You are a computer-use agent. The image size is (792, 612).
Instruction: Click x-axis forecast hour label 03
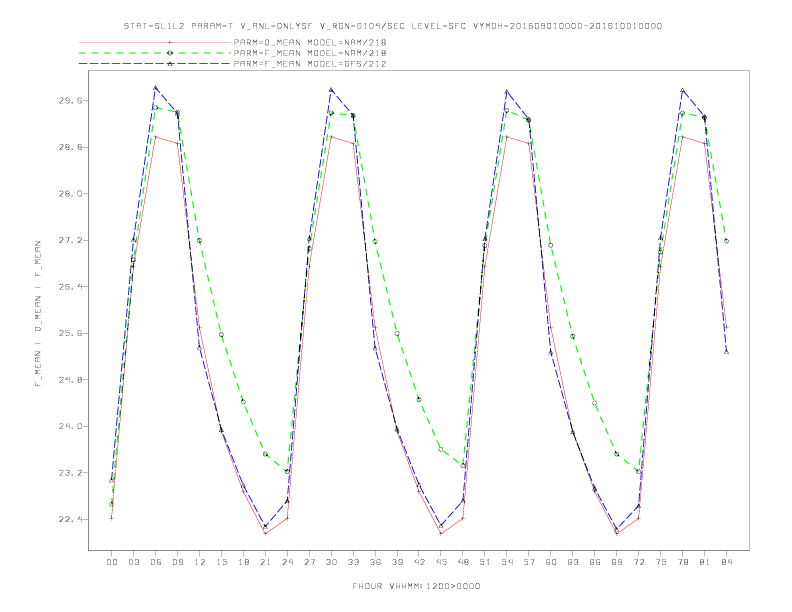tap(133, 562)
